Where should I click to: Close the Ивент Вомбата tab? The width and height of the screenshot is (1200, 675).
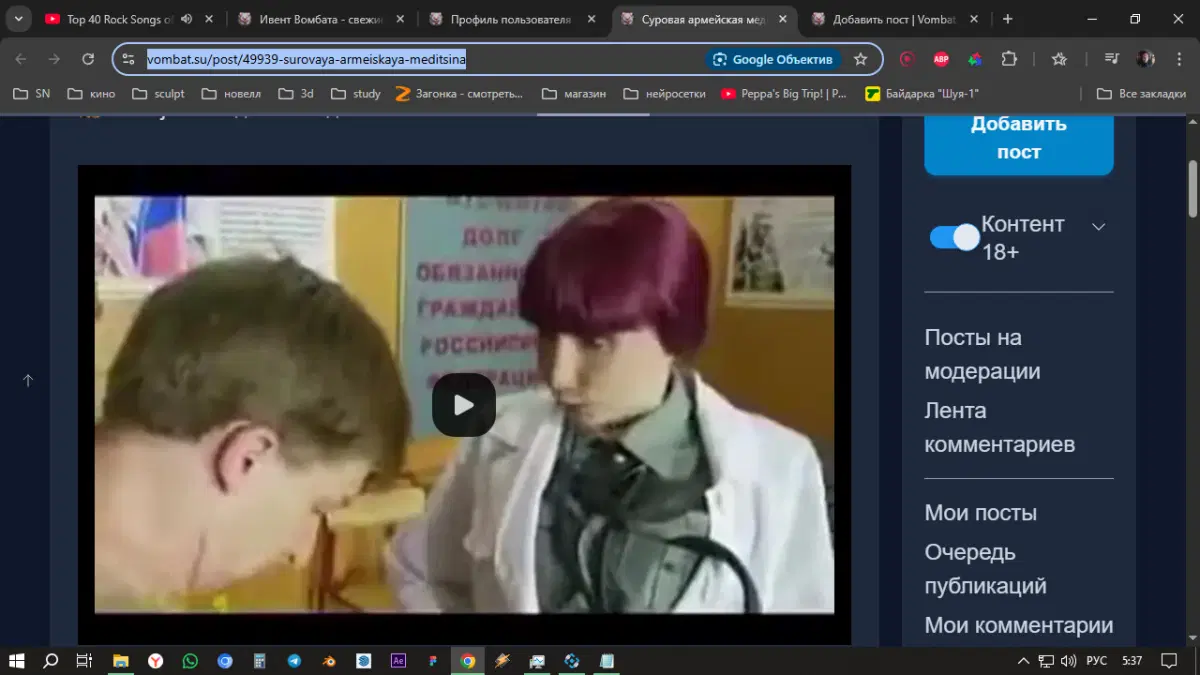(x=399, y=19)
